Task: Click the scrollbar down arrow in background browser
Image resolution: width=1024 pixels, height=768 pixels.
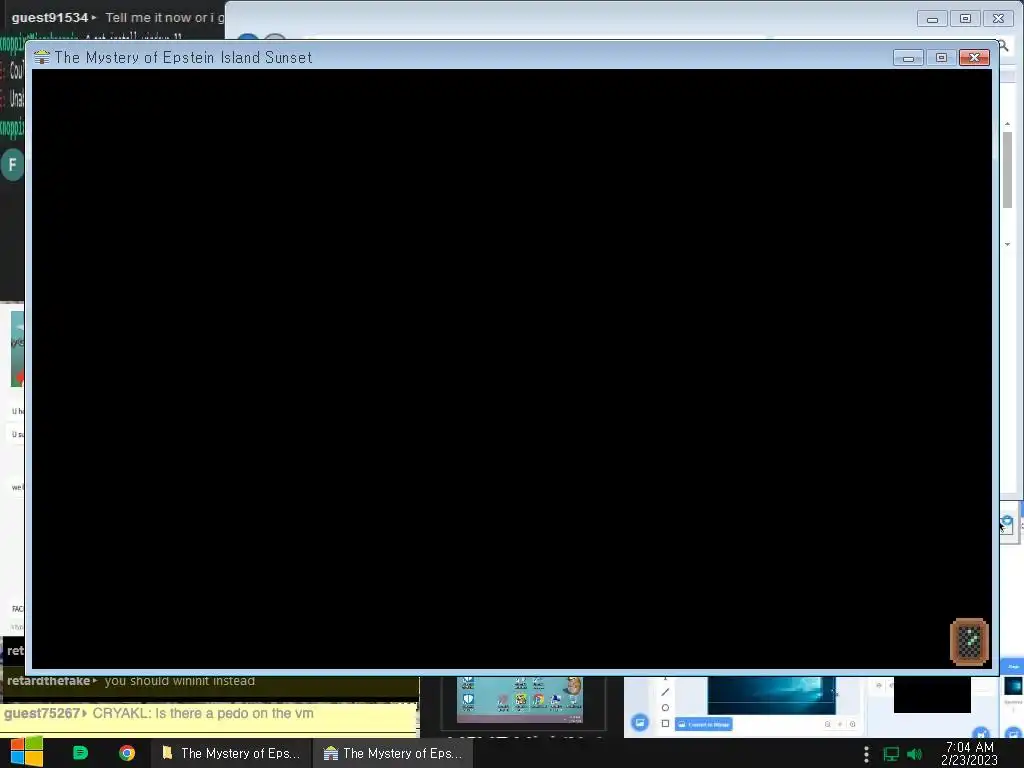Action: (x=1008, y=244)
